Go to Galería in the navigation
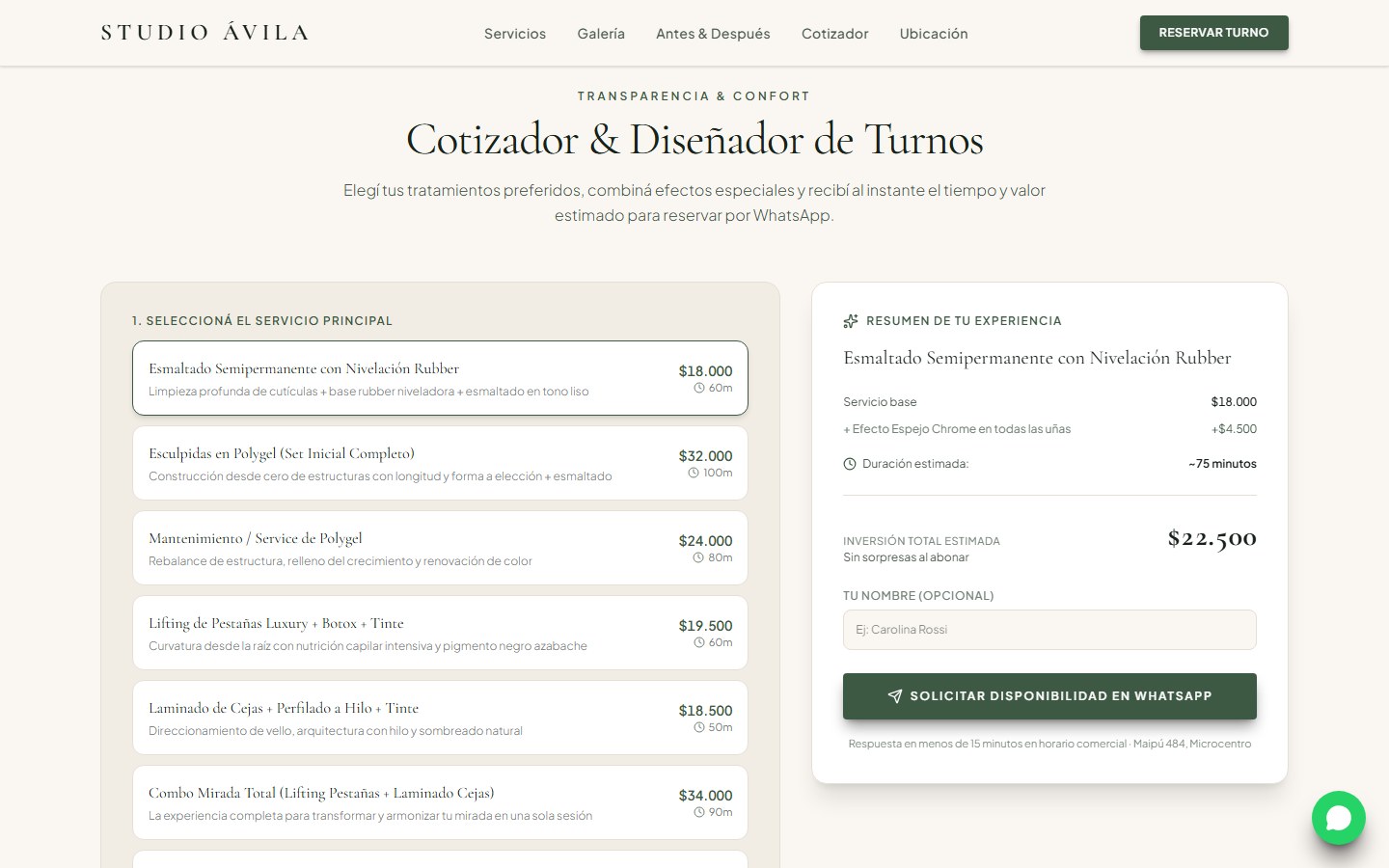Viewport: 1389px width, 868px height. (x=601, y=34)
